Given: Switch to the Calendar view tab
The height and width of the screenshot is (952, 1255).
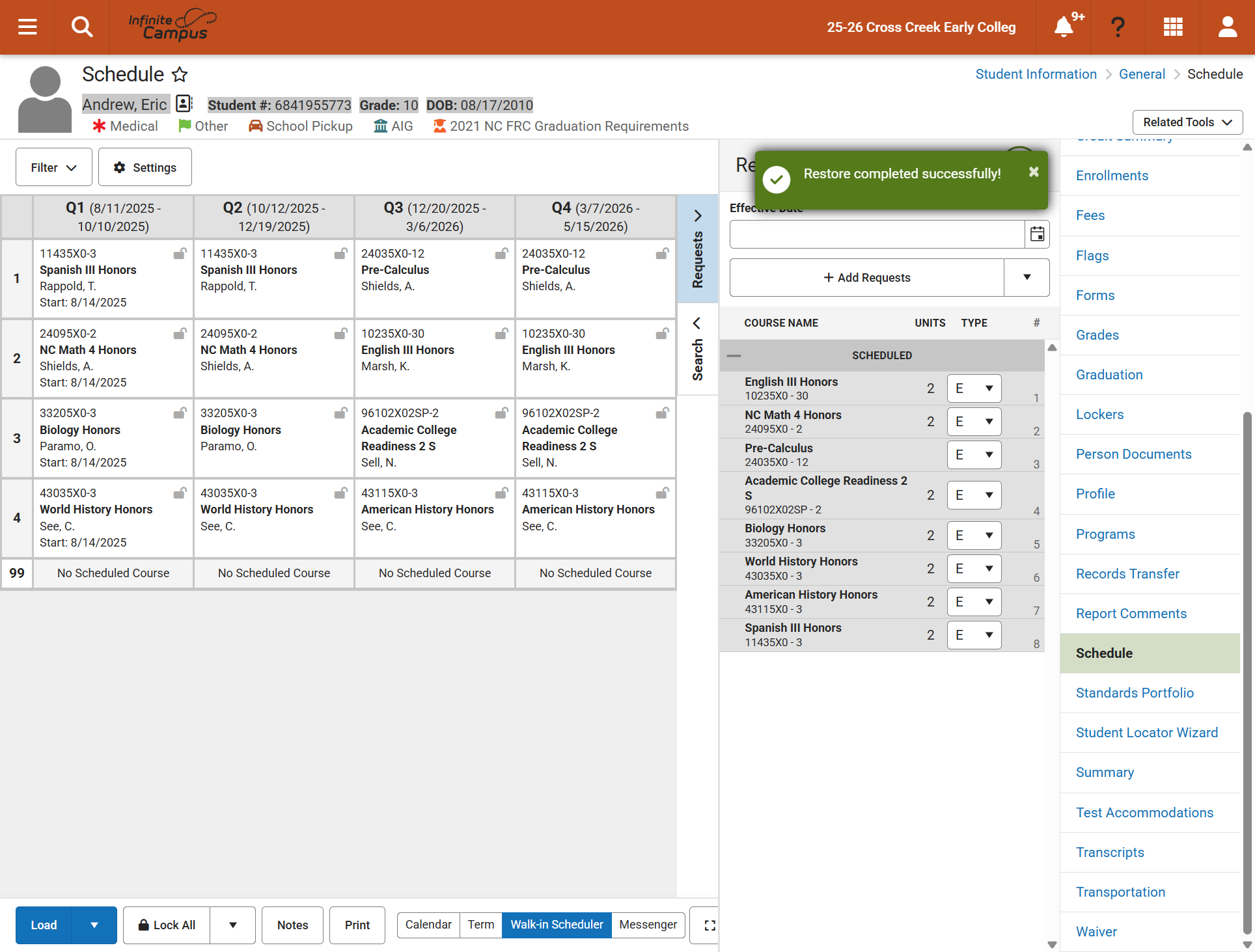Looking at the screenshot, I should (x=428, y=925).
